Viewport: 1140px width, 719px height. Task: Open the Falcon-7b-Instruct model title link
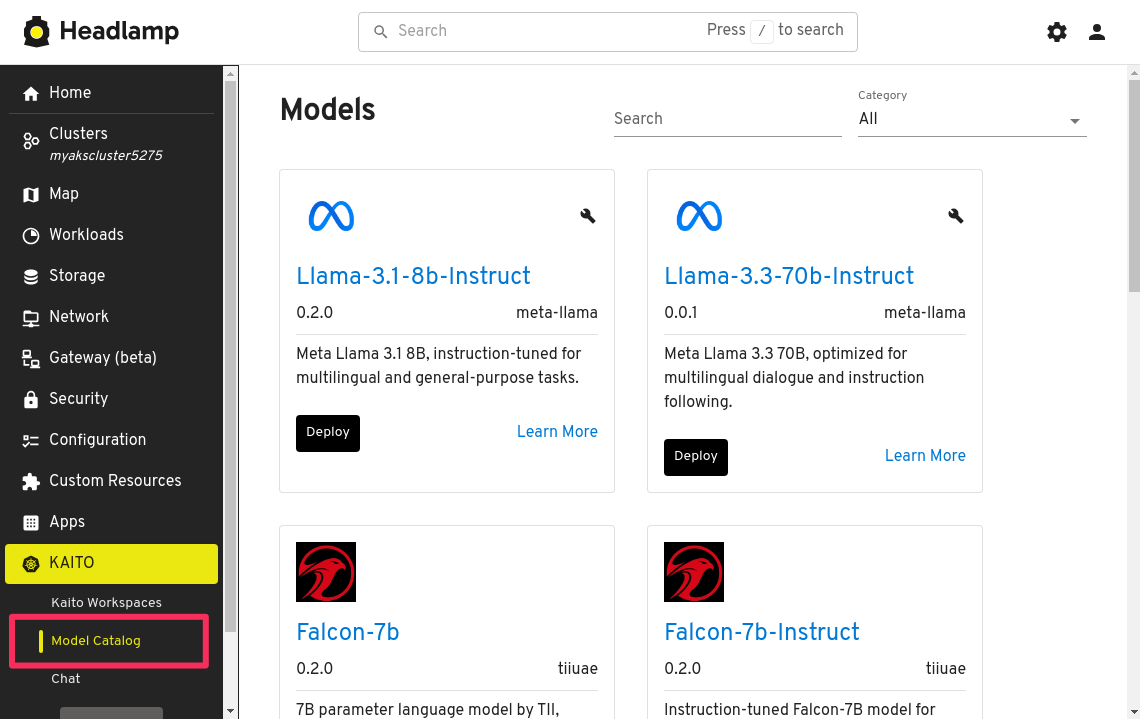pyautogui.click(x=761, y=632)
